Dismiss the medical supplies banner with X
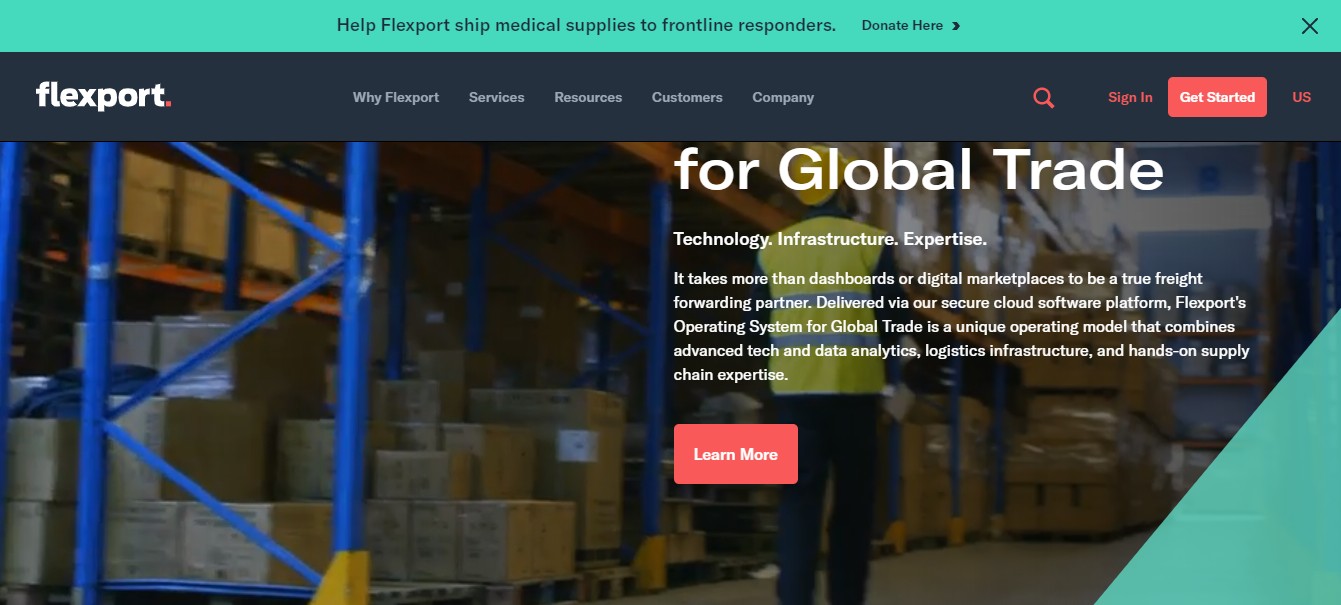Viewport: 1341px width, 605px height. 1309,26
